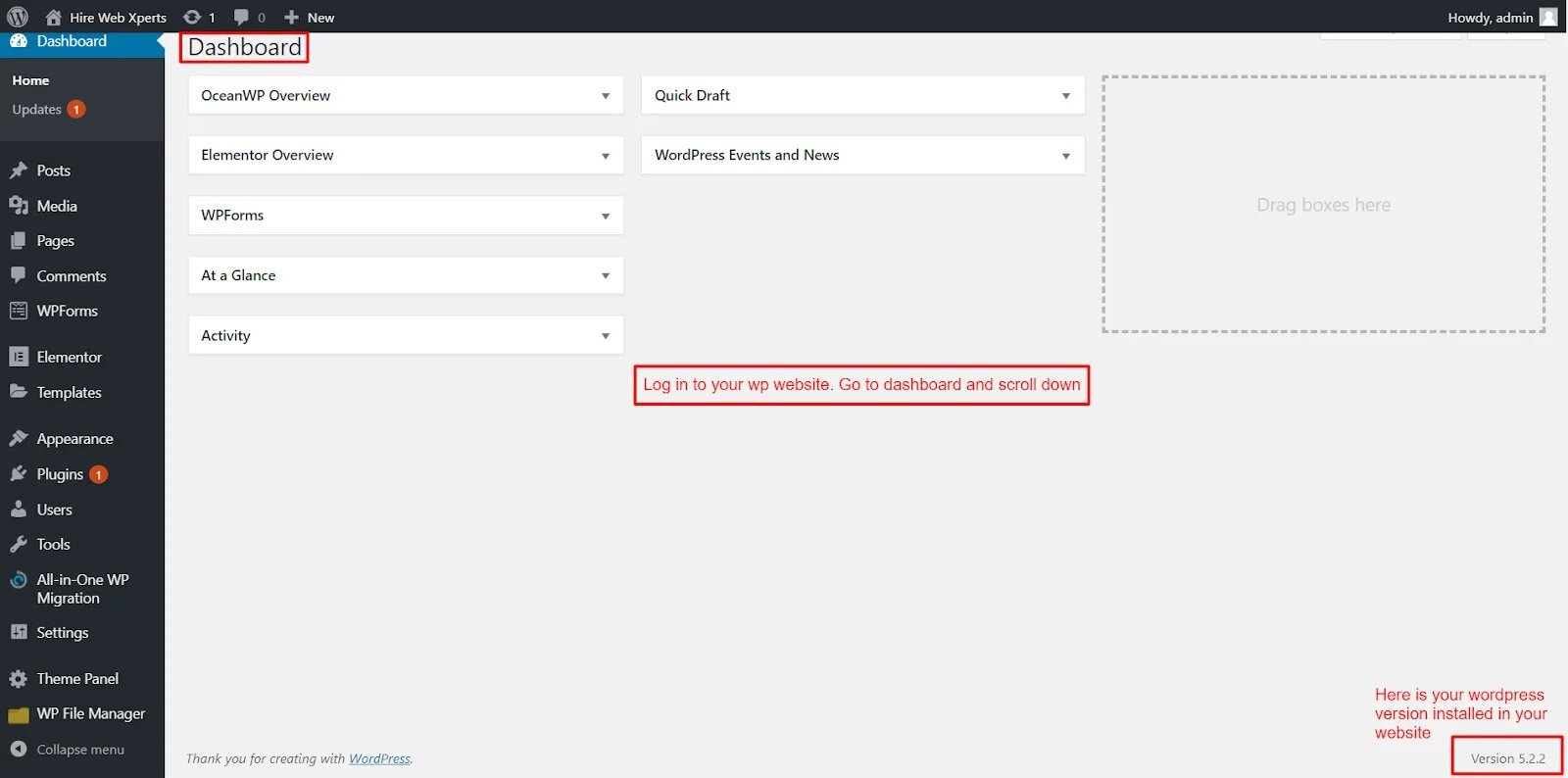
Task: Click the Hire Web Xperts site name
Action: pos(119,18)
